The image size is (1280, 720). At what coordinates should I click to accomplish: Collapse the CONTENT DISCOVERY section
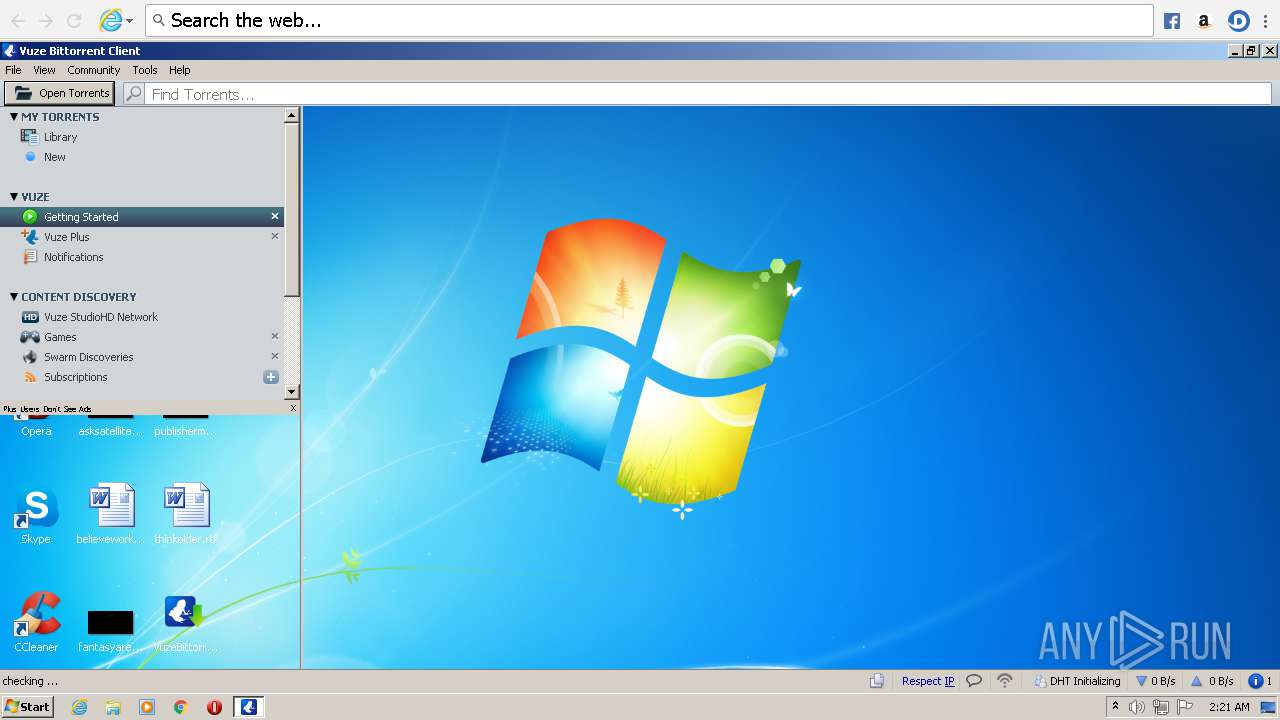(x=14, y=297)
